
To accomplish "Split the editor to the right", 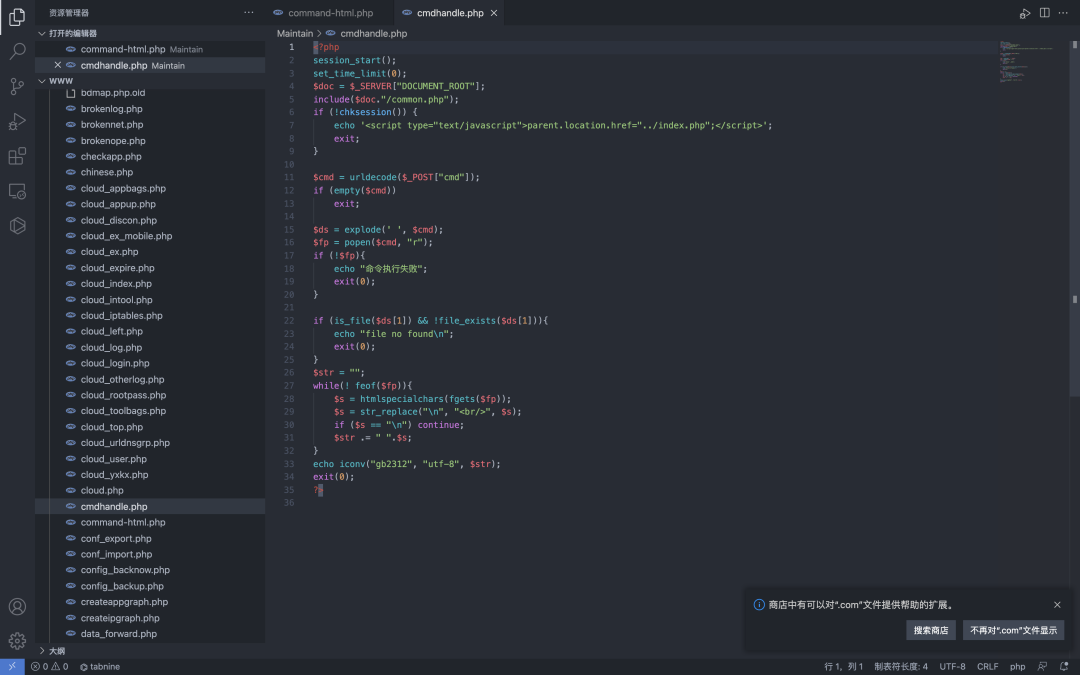I will [x=1045, y=13].
